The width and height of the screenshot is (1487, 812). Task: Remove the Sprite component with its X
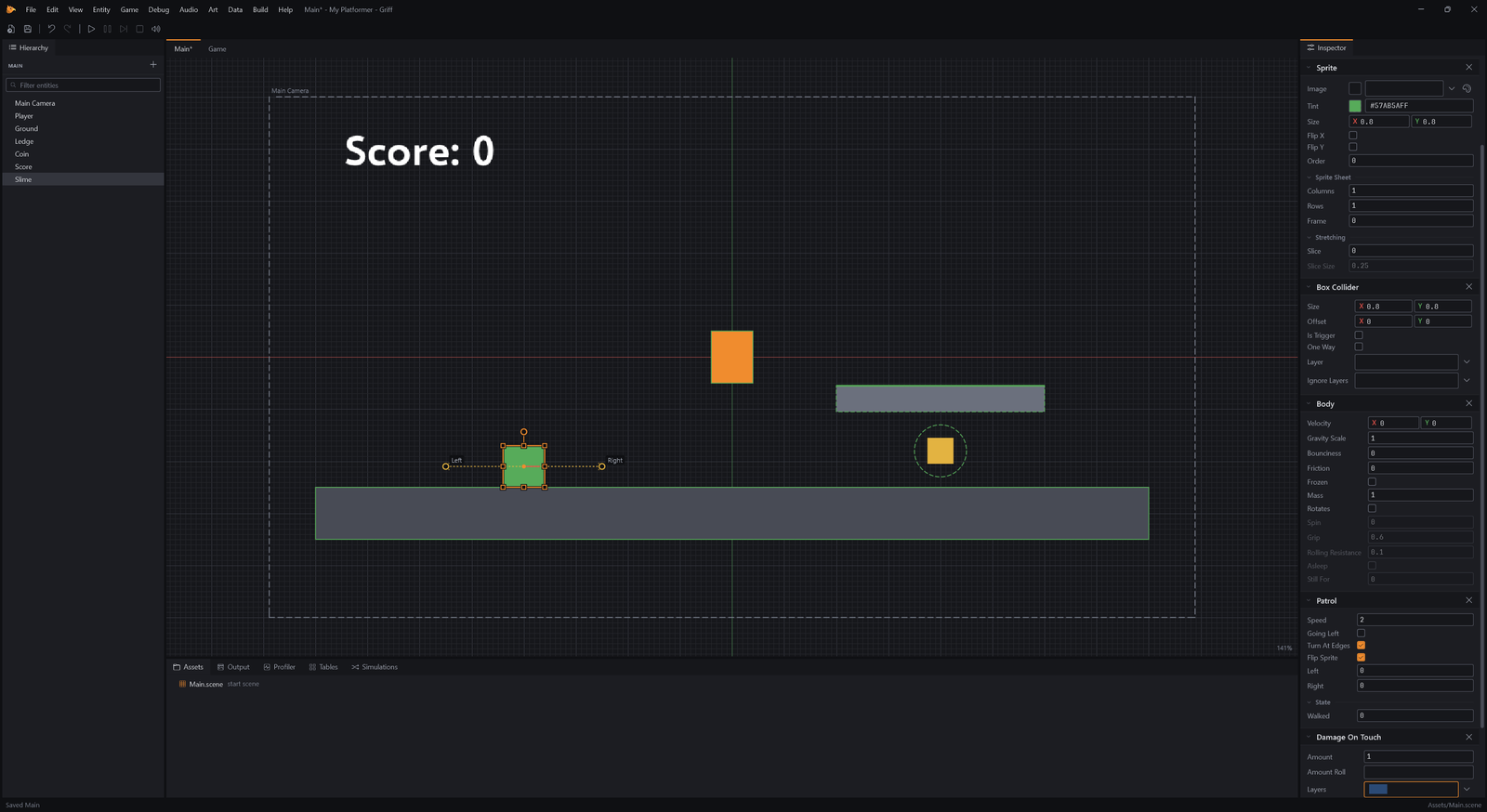coord(1468,68)
